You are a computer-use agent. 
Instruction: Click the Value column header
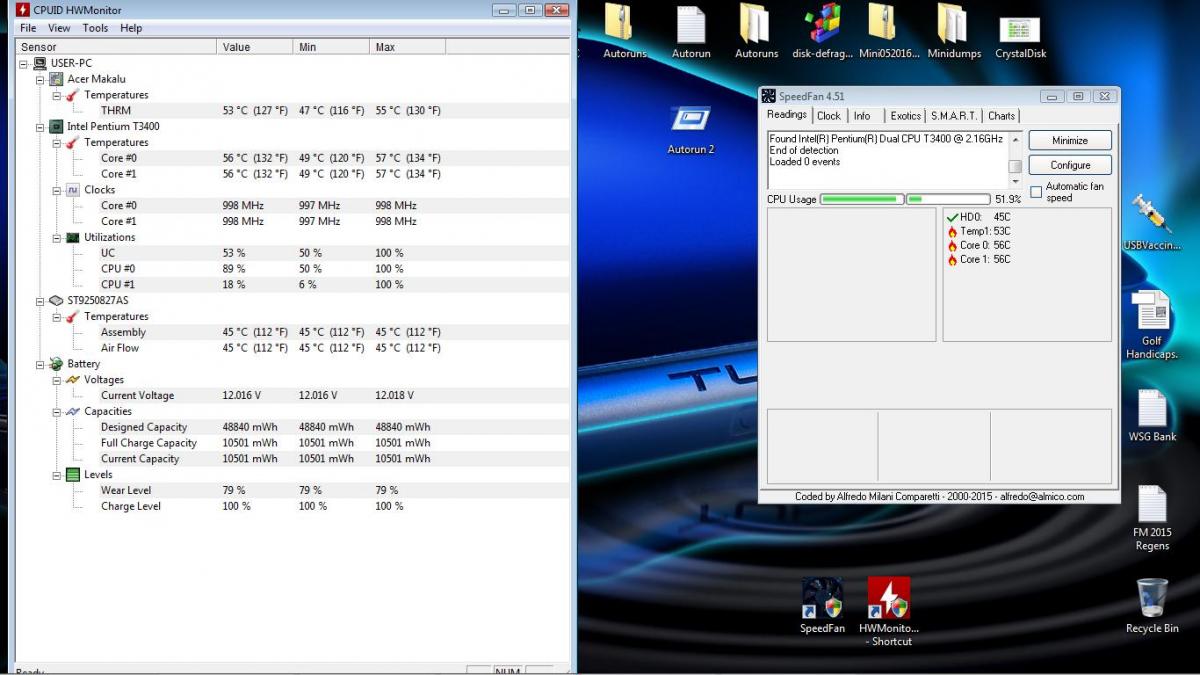(255, 47)
